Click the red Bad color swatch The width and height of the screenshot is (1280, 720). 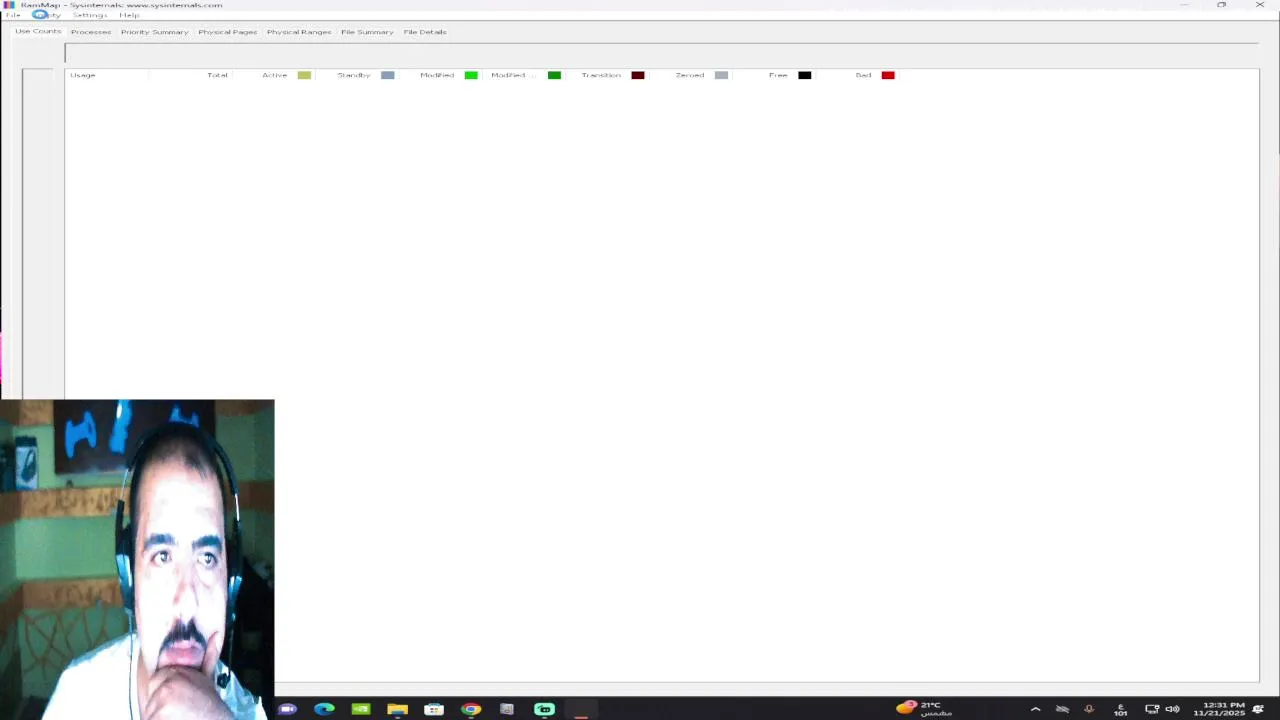pos(888,75)
